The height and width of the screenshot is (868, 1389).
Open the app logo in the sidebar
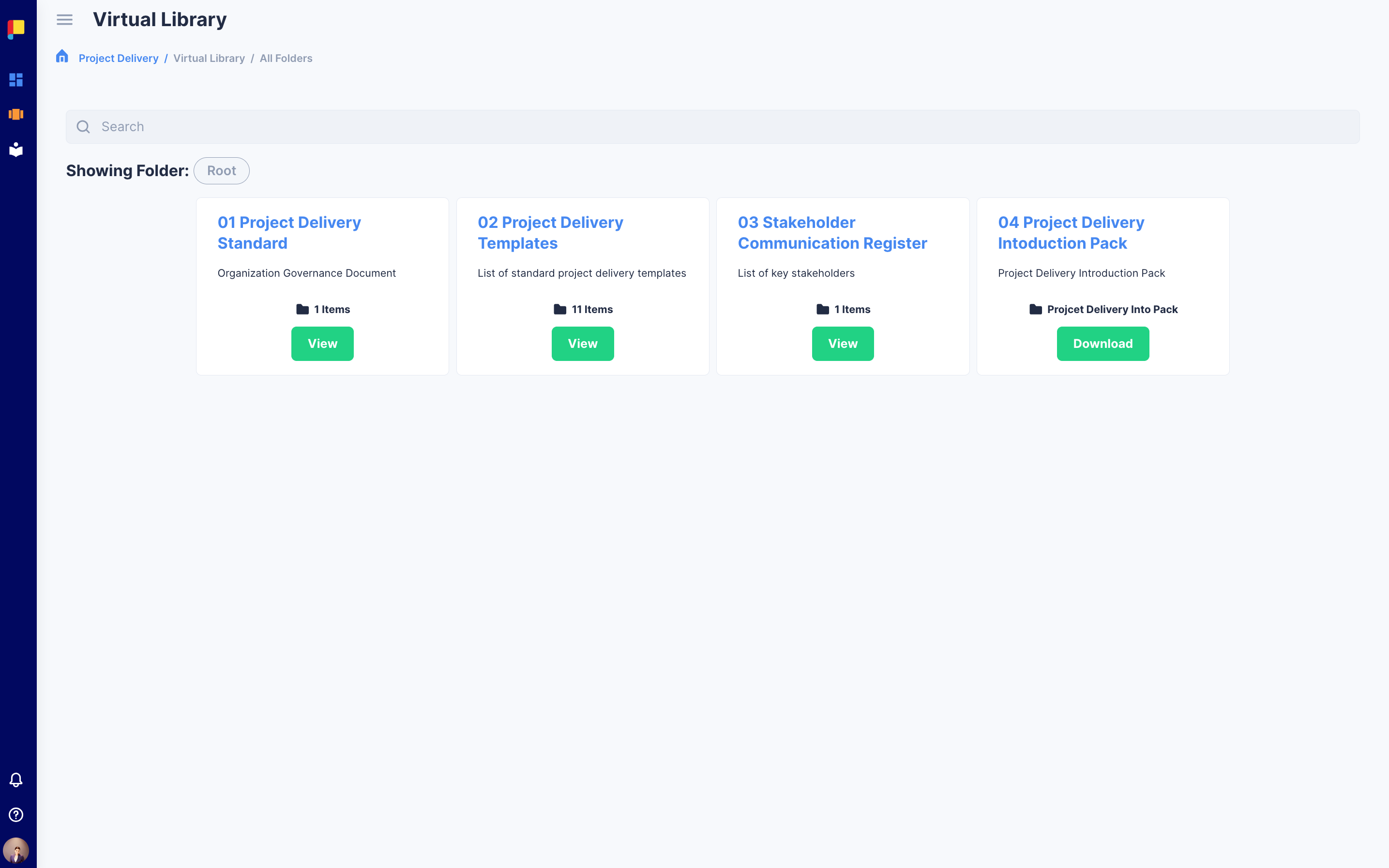click(16, 27)
